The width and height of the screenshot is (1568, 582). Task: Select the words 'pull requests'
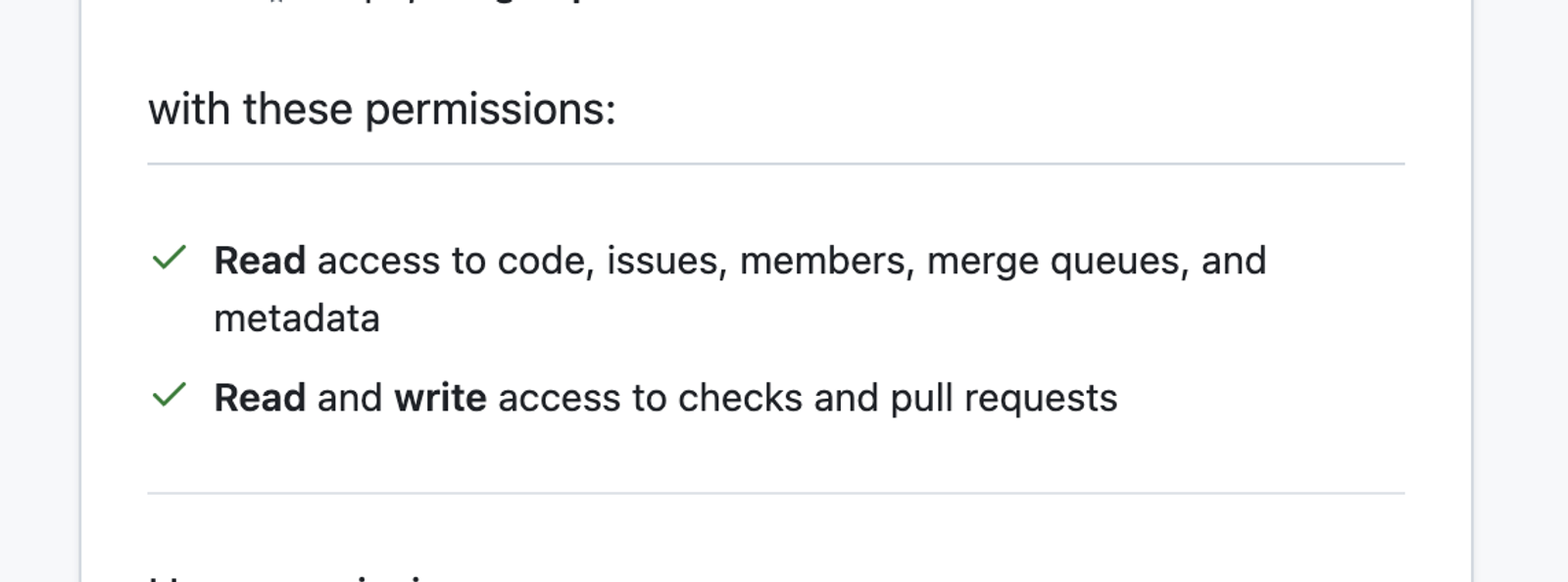pyautogui.click(x=1004, y=399)
